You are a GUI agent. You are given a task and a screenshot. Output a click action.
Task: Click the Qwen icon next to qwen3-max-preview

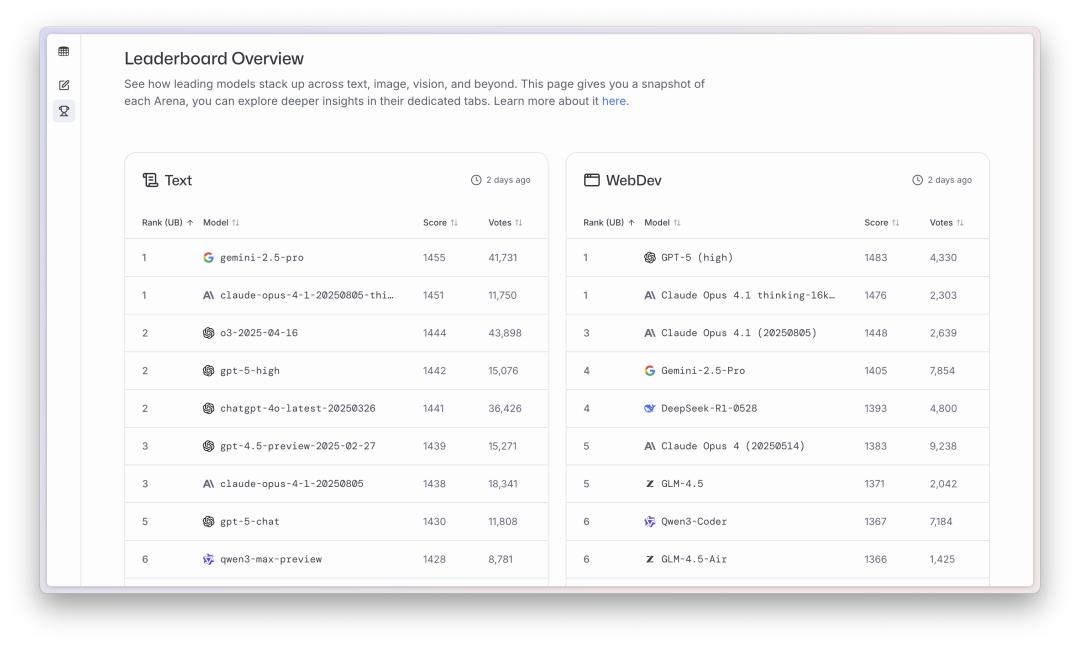(208, 559)
